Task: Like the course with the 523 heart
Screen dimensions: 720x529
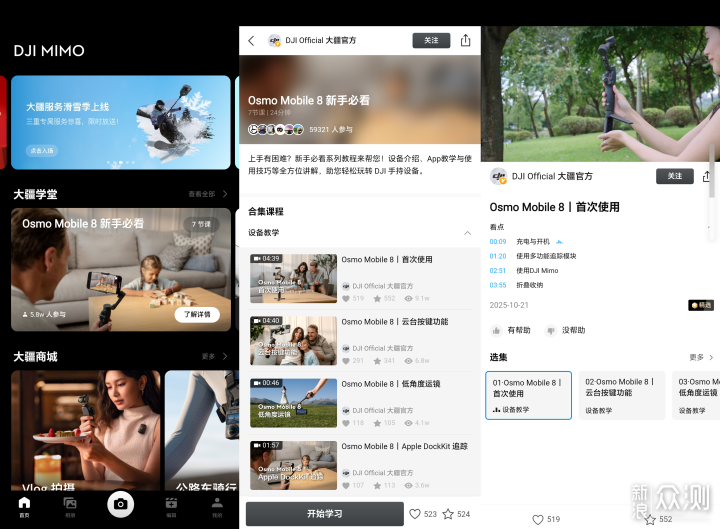Action: coord(415,514)
